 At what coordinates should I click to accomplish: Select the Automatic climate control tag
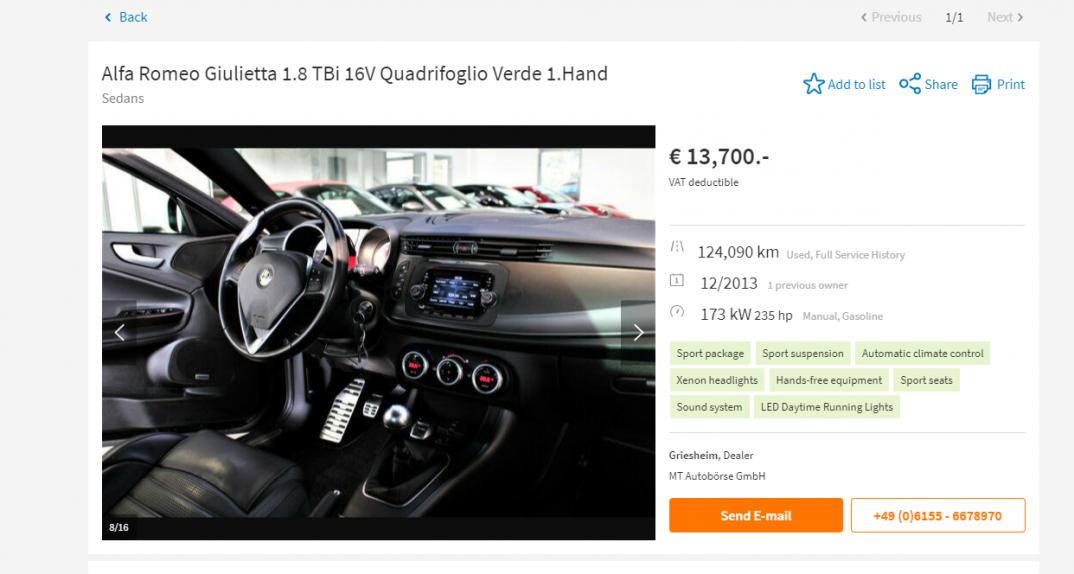[x=922, y=353]
